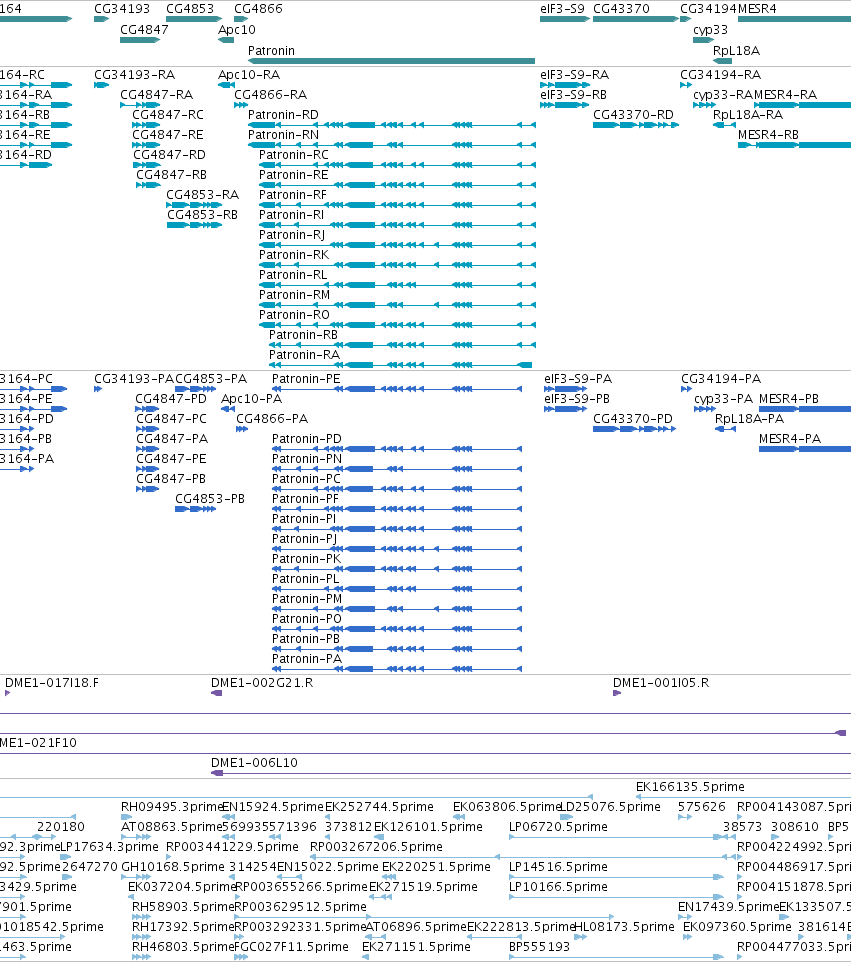851x962 pixels.
Task: Open the RpL18A gene label
Action: coord(736,50)
